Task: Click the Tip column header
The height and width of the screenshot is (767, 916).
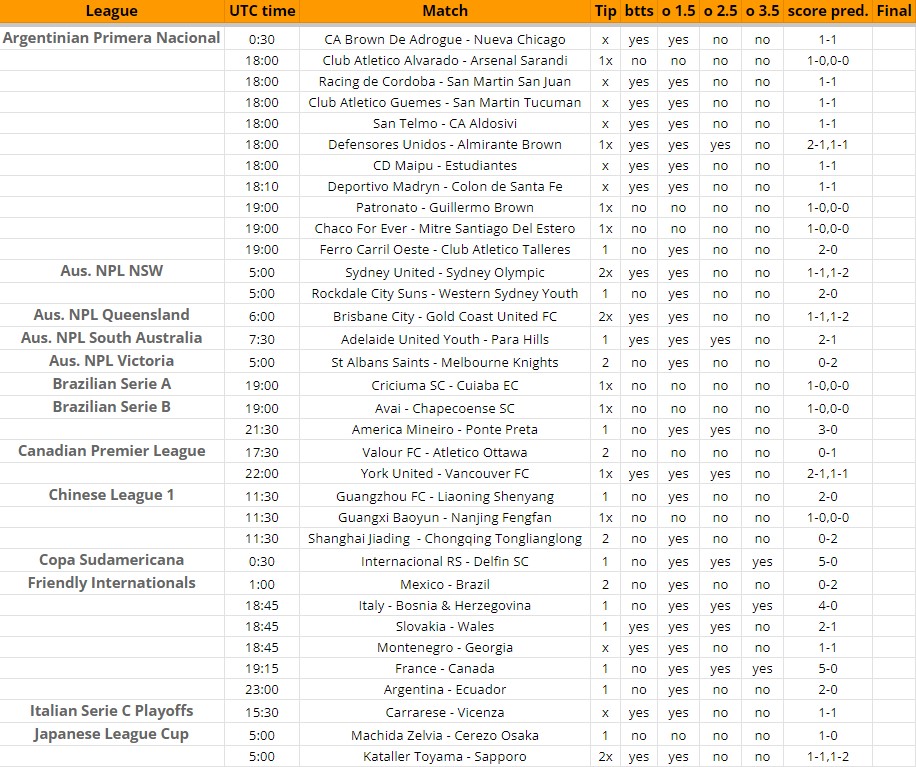Action: coord(605,11)
